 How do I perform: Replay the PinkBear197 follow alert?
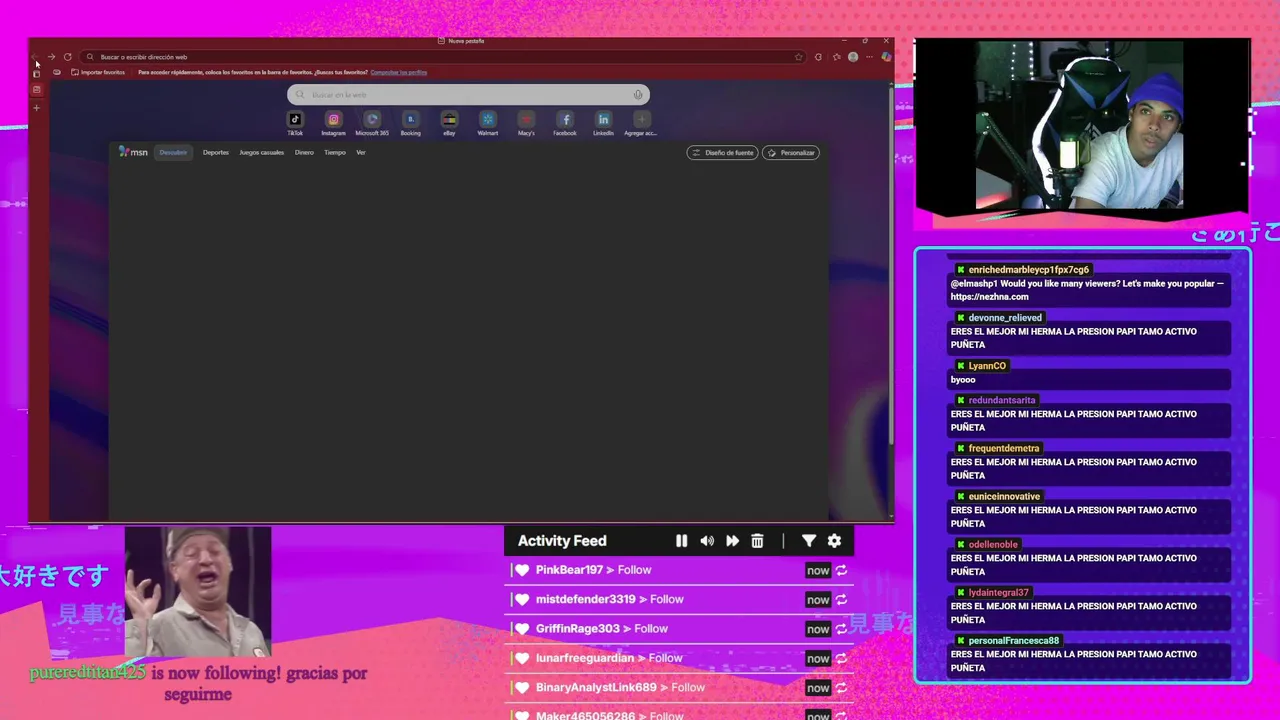[841, 570]
